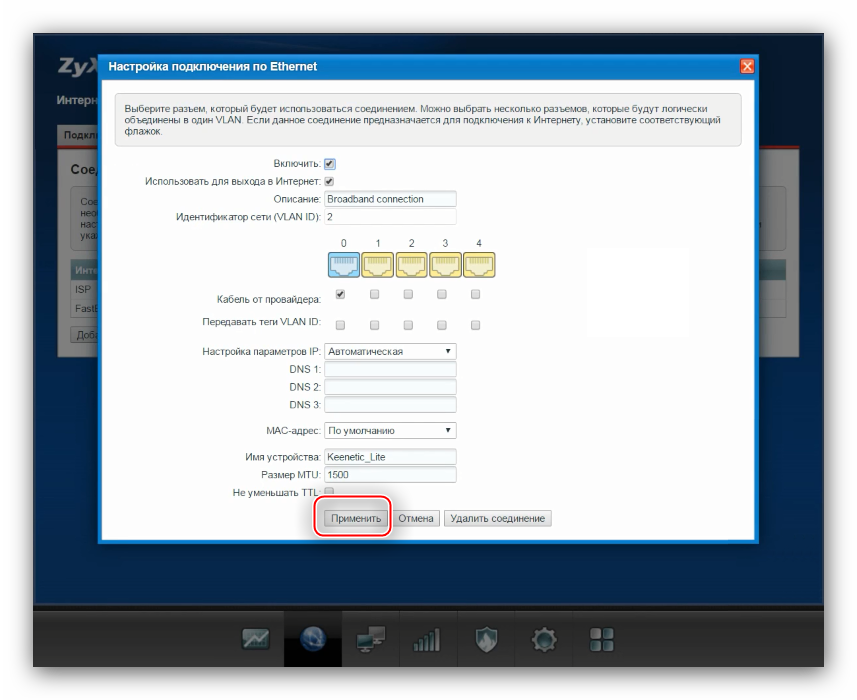857x700 pixels.
Task: Toggle the Включить checkbox
Action: tap(330, 164)
